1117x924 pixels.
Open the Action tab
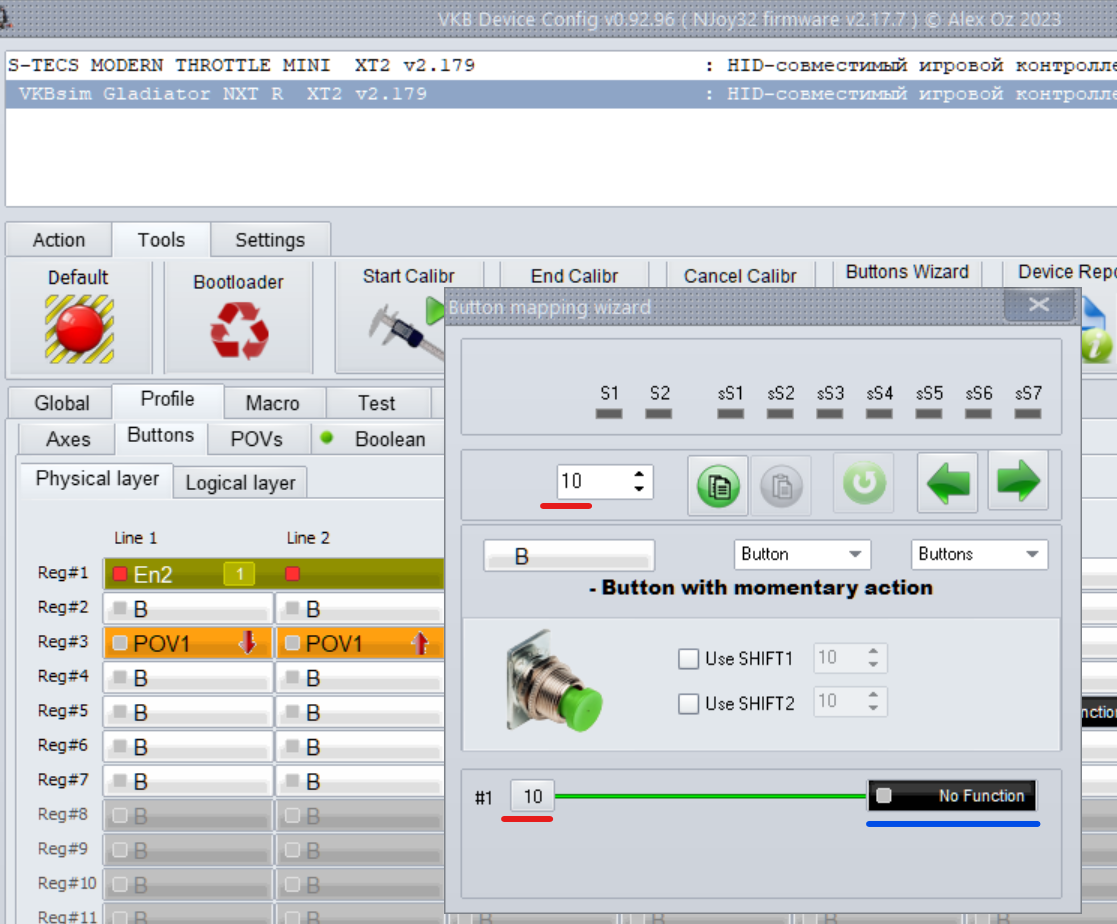point(58,239)
